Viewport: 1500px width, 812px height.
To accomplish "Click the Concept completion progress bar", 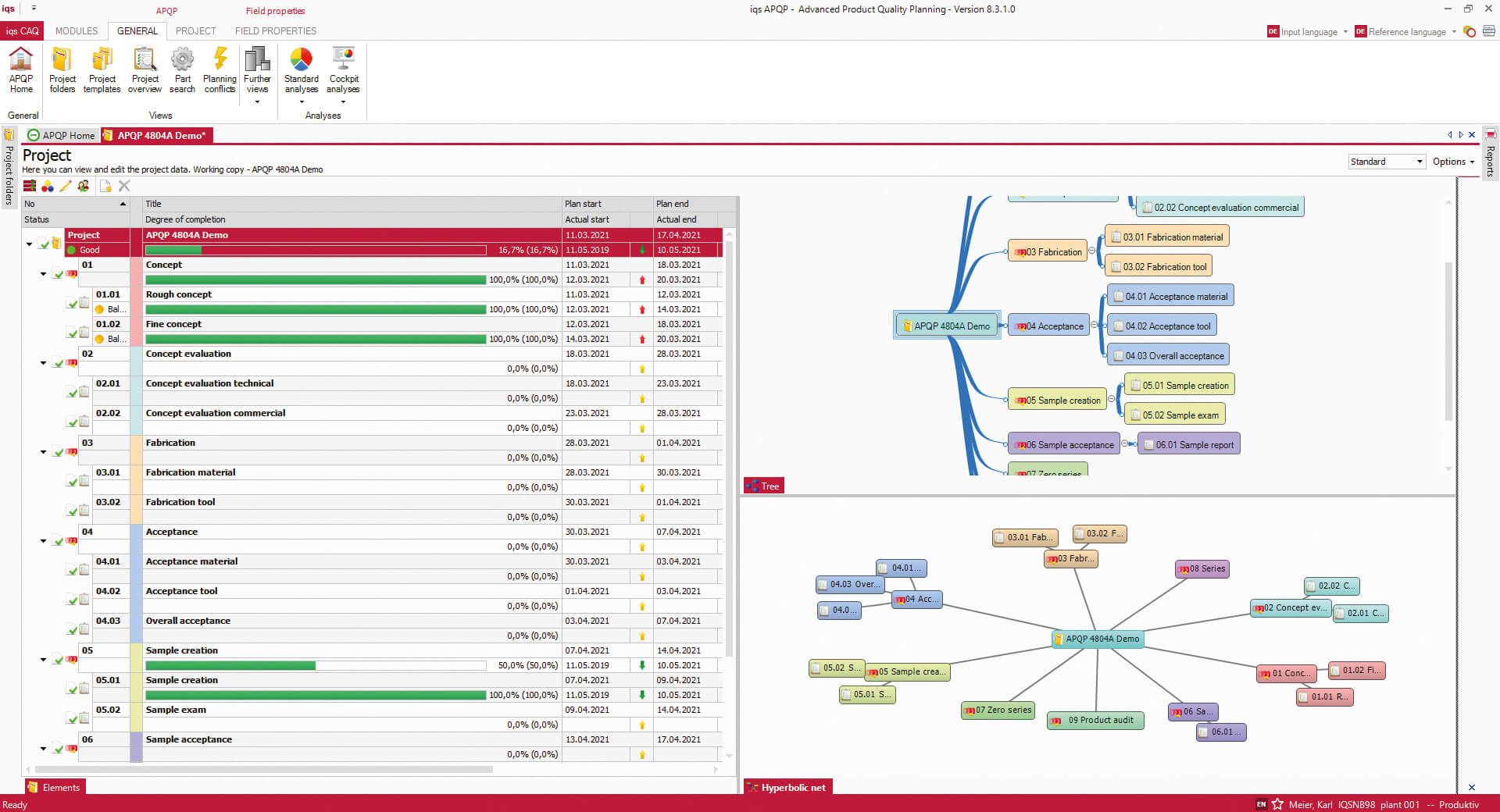I will 312,279.
